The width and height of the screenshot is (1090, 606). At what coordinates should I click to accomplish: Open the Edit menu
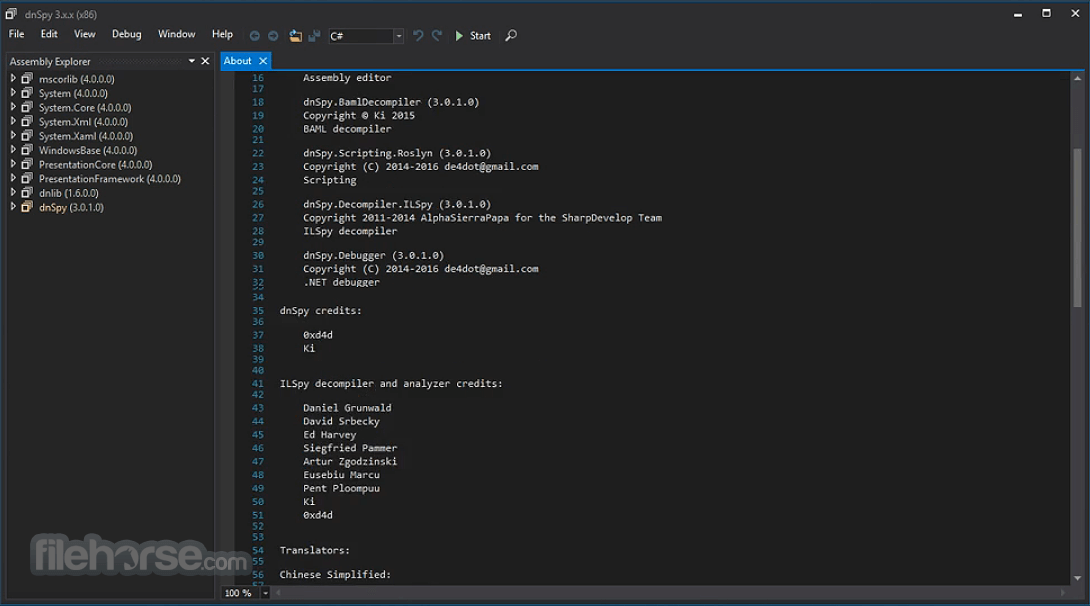pos(49,34)
